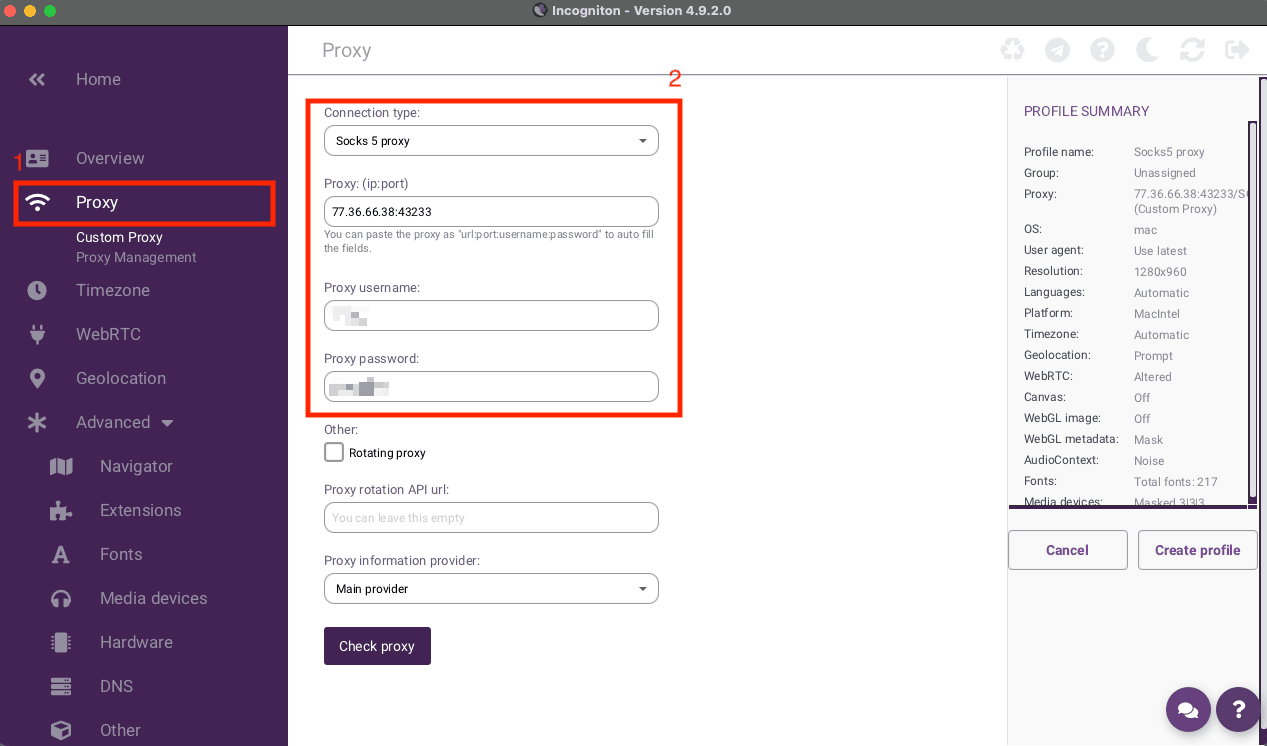Select the Timezone clock icon in the sidebar
This screenshot has width=1267, height=746.
(36, 290)
